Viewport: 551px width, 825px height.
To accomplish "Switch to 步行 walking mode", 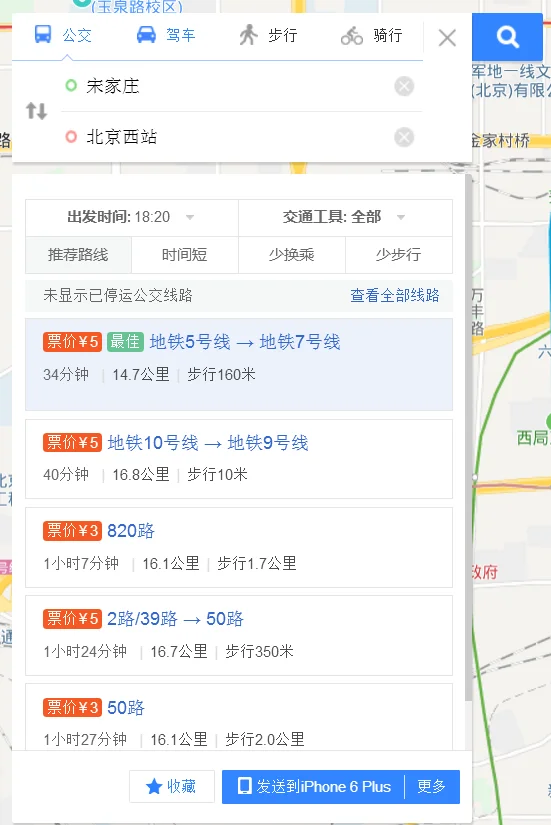I will coord(268,36).
